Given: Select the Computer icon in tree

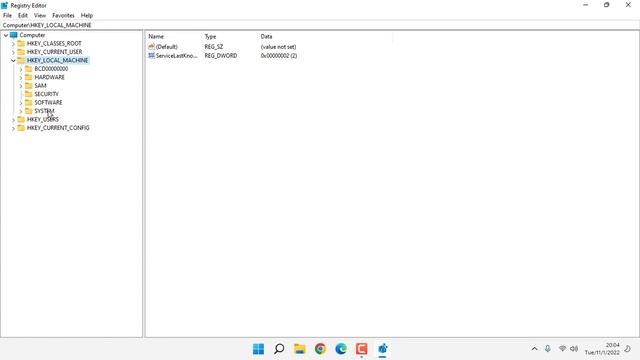Looking at the screenshot, I should coord(13,35).
